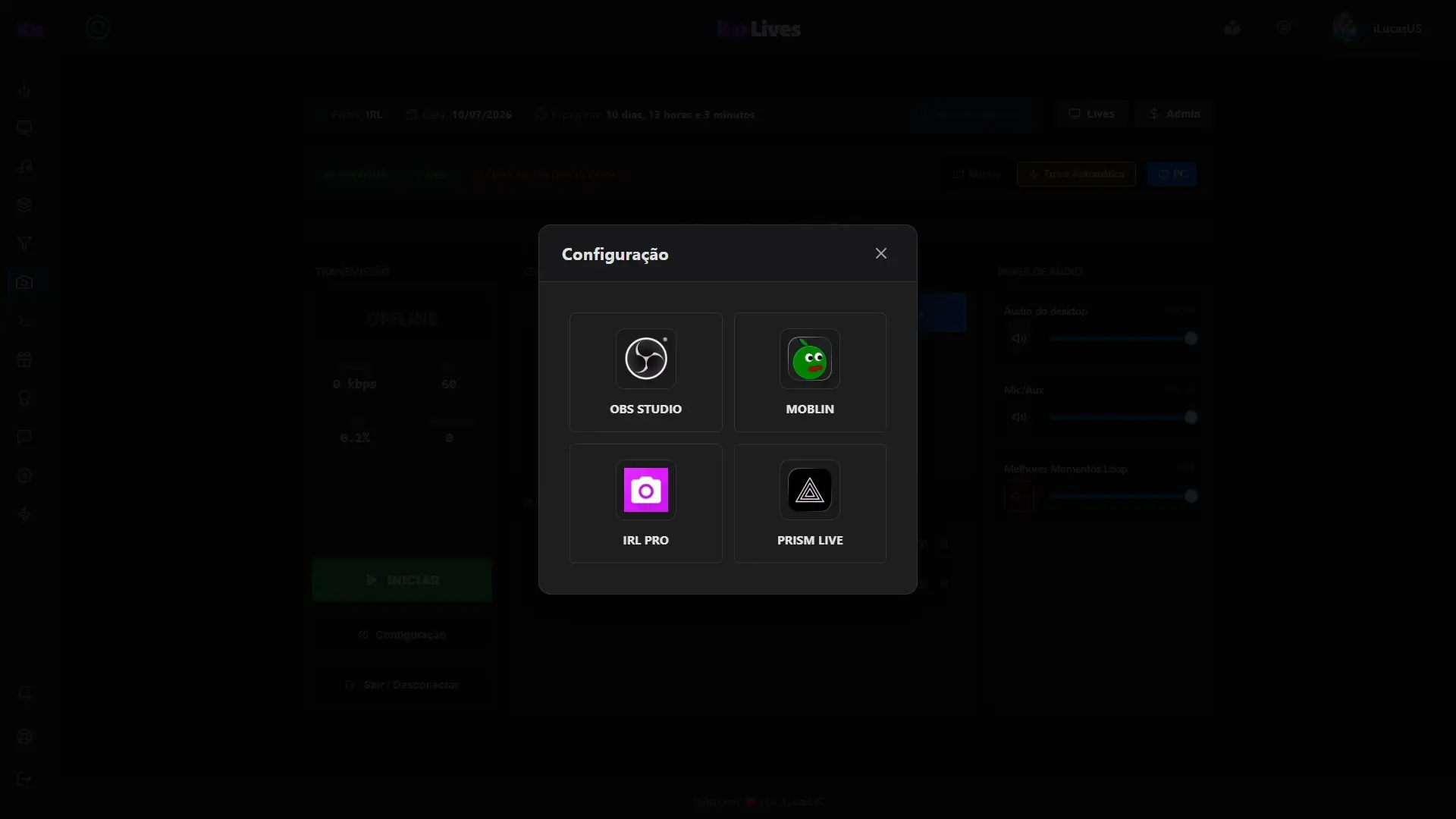Open the Admin button behind the dialog
Screen dimensions: 1456x819
[x=1173, y=114]
